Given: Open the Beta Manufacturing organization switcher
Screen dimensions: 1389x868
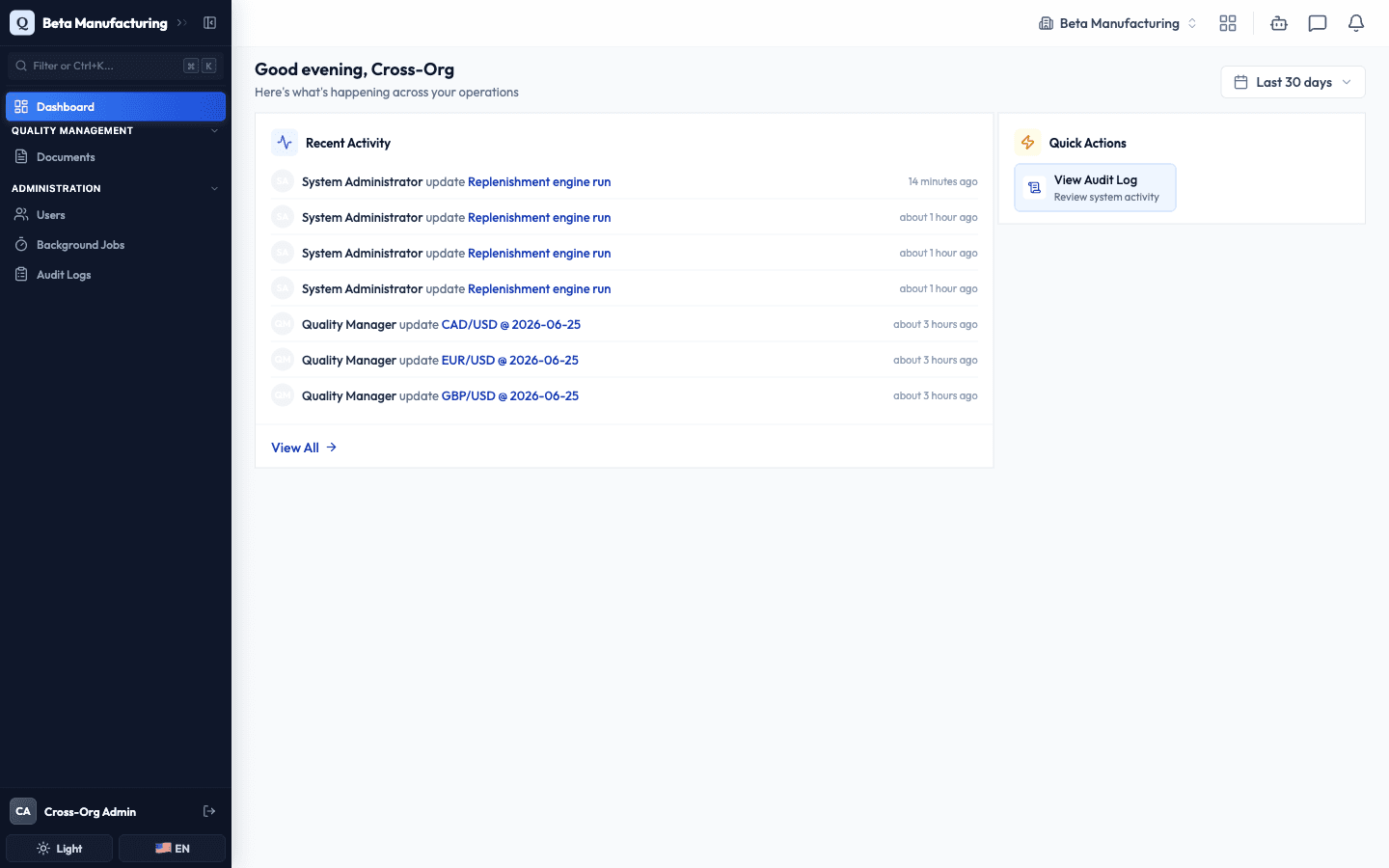Looking at the screenshot, I should [1118, 23].
